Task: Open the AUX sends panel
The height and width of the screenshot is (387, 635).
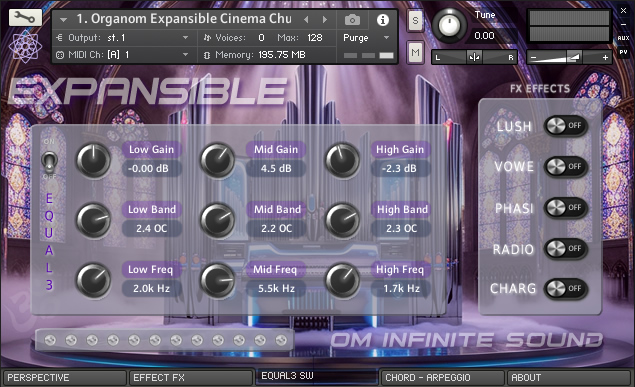Action: click(x=623, y=38)
